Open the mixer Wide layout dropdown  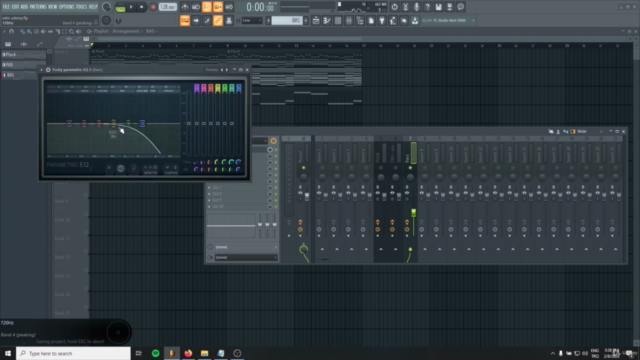(x=584, y=131)
